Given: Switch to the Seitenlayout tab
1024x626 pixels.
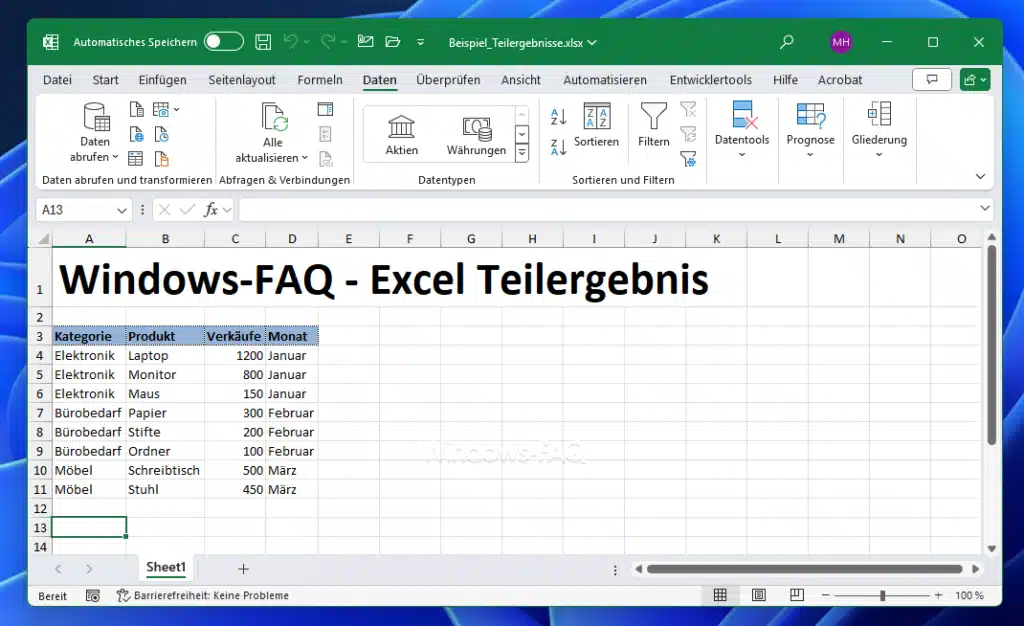Looking at the screenshot, I should click(242, 80).
